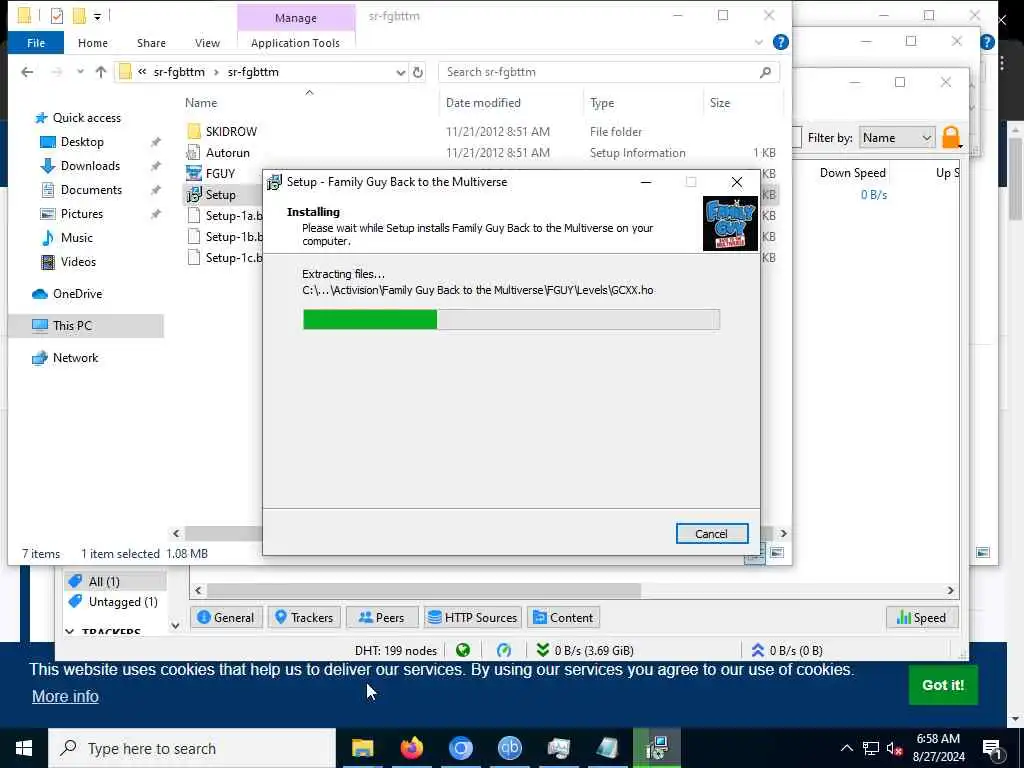Viewport: 1024px width, 768px height.
Task: Go to Desktop in navigation pane
Action: click(82, 142)
